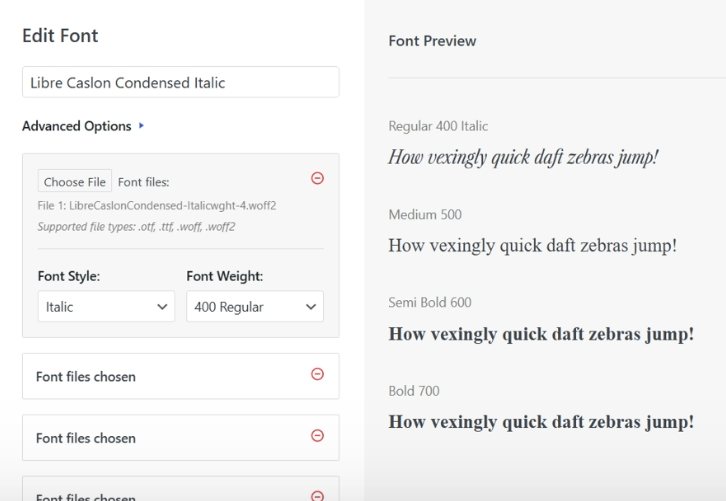Image resolution: width=726 pixels, height=501 pixels.
Task: Expand the second collapsed Font files chosen panel
Action: click(86, 438)
